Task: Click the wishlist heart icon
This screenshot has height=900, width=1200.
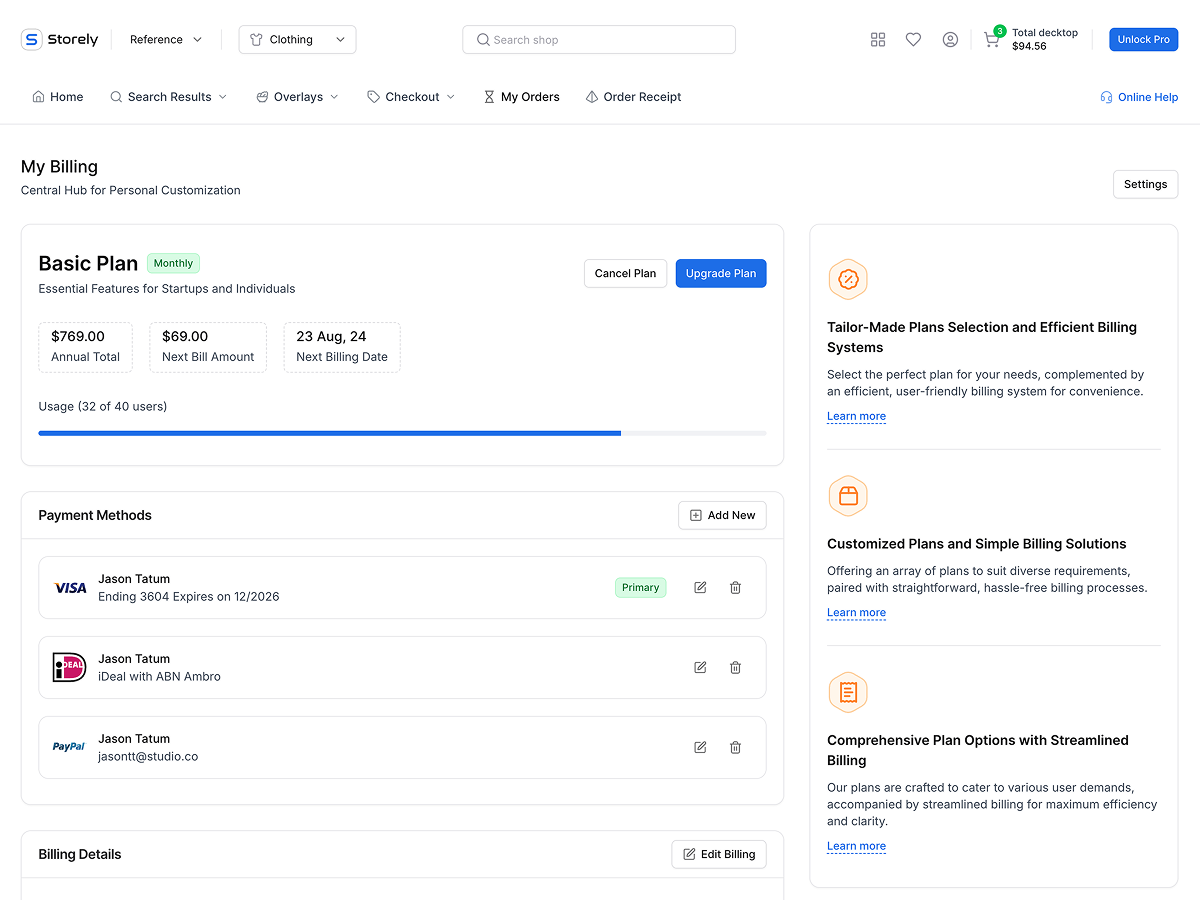Action: click(913, 40)
